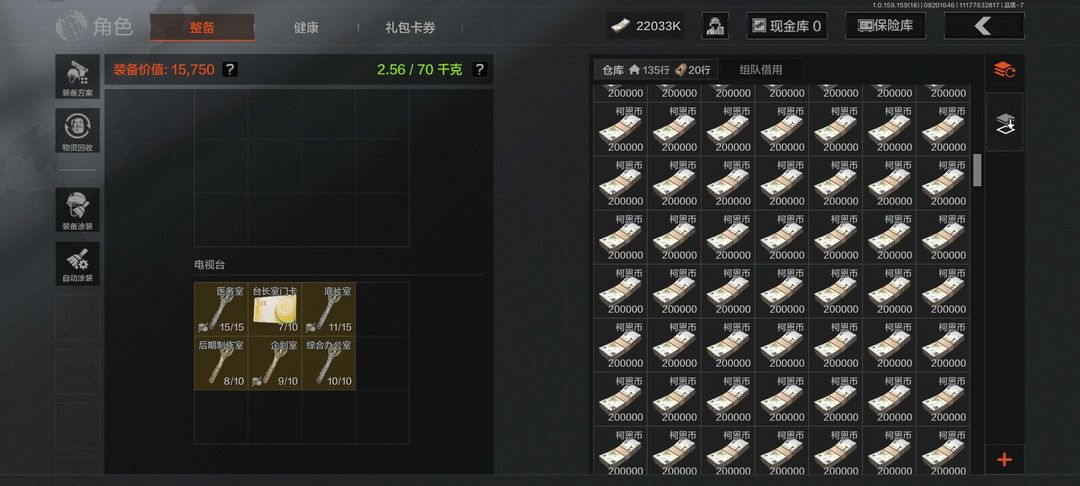Click the warehouse sort/organize icon
1080x486 pixels.
1004,70
